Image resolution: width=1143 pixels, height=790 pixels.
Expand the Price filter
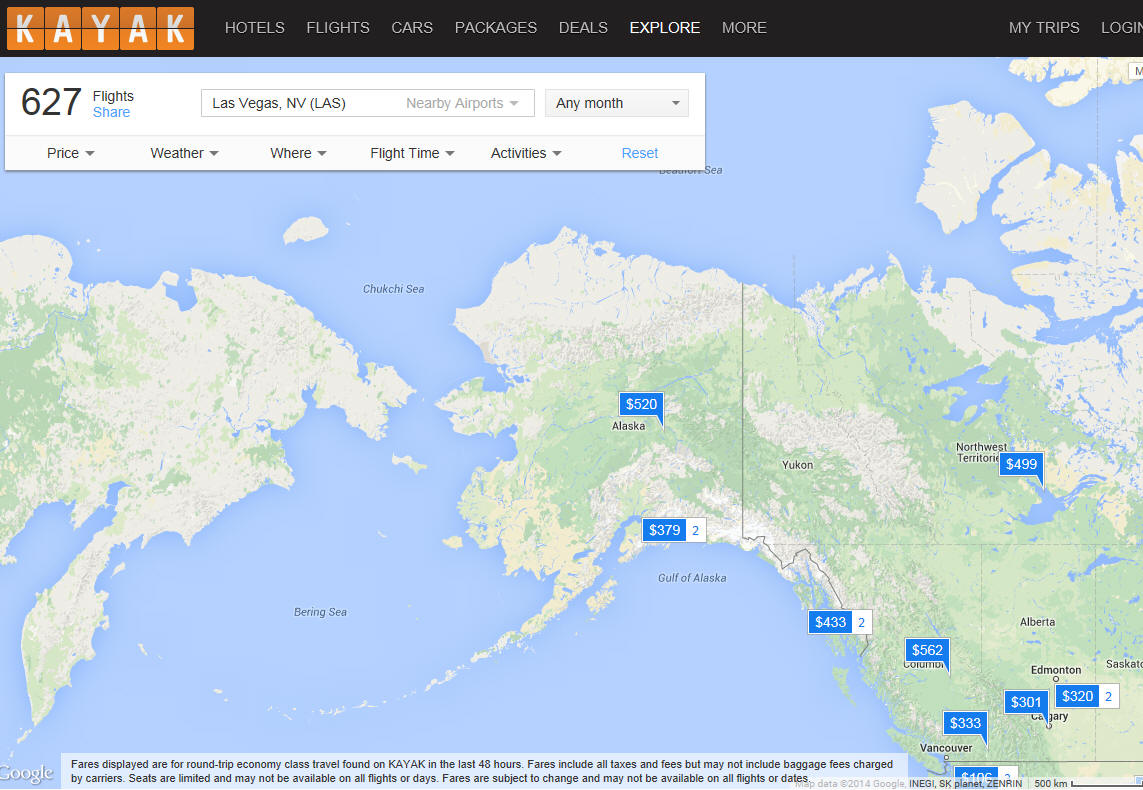(x=71, y=153)
